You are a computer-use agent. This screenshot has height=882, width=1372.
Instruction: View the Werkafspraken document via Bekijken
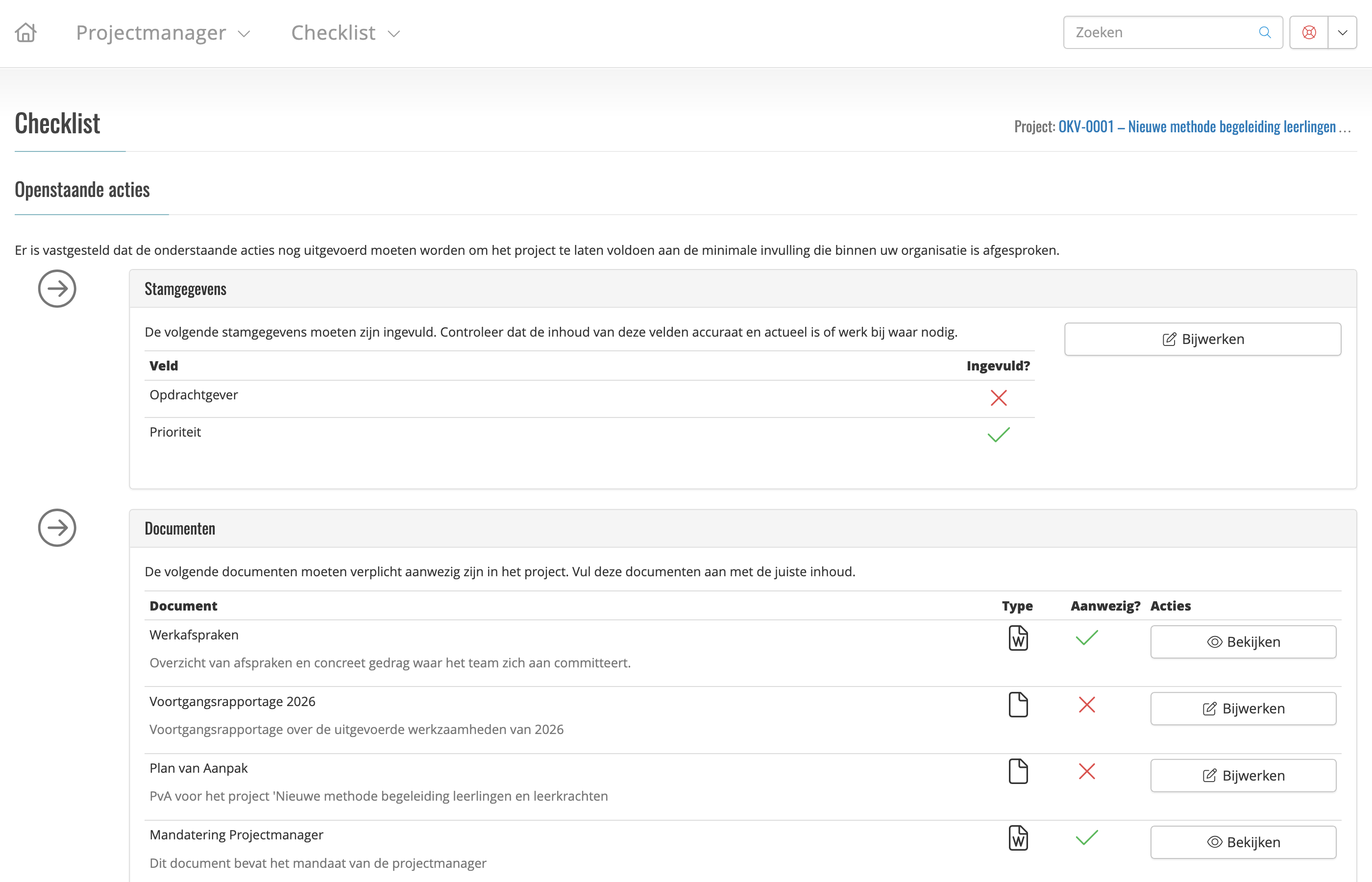[1243, 641]
